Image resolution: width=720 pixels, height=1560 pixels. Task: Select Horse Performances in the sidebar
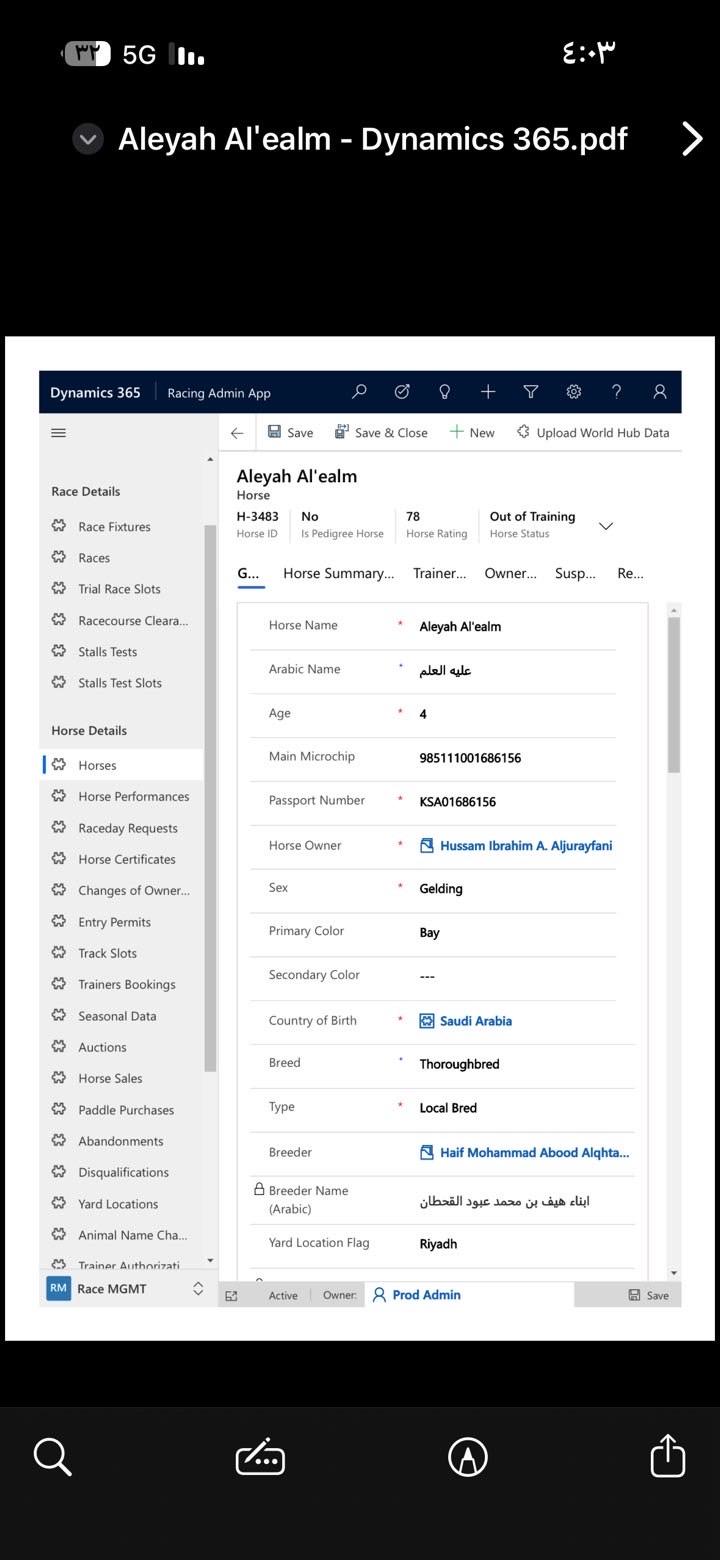[133, 797]
